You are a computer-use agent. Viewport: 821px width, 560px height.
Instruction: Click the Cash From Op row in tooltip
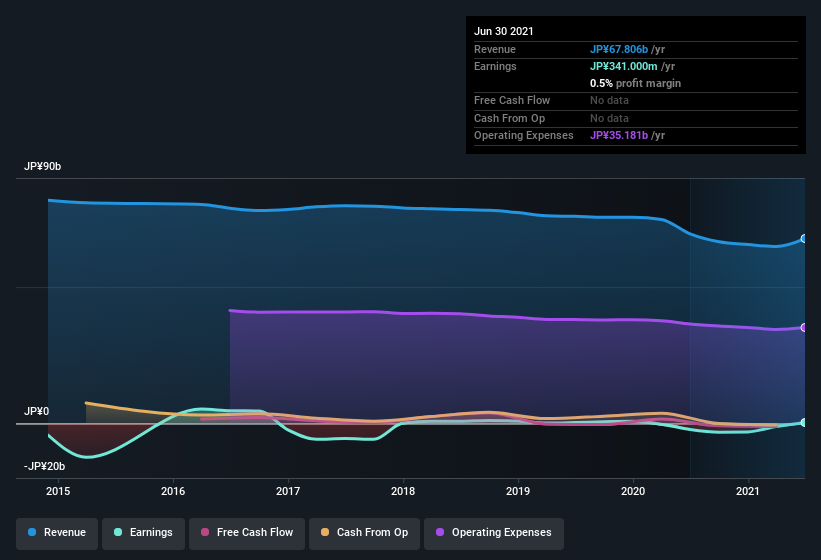point(636,118)
